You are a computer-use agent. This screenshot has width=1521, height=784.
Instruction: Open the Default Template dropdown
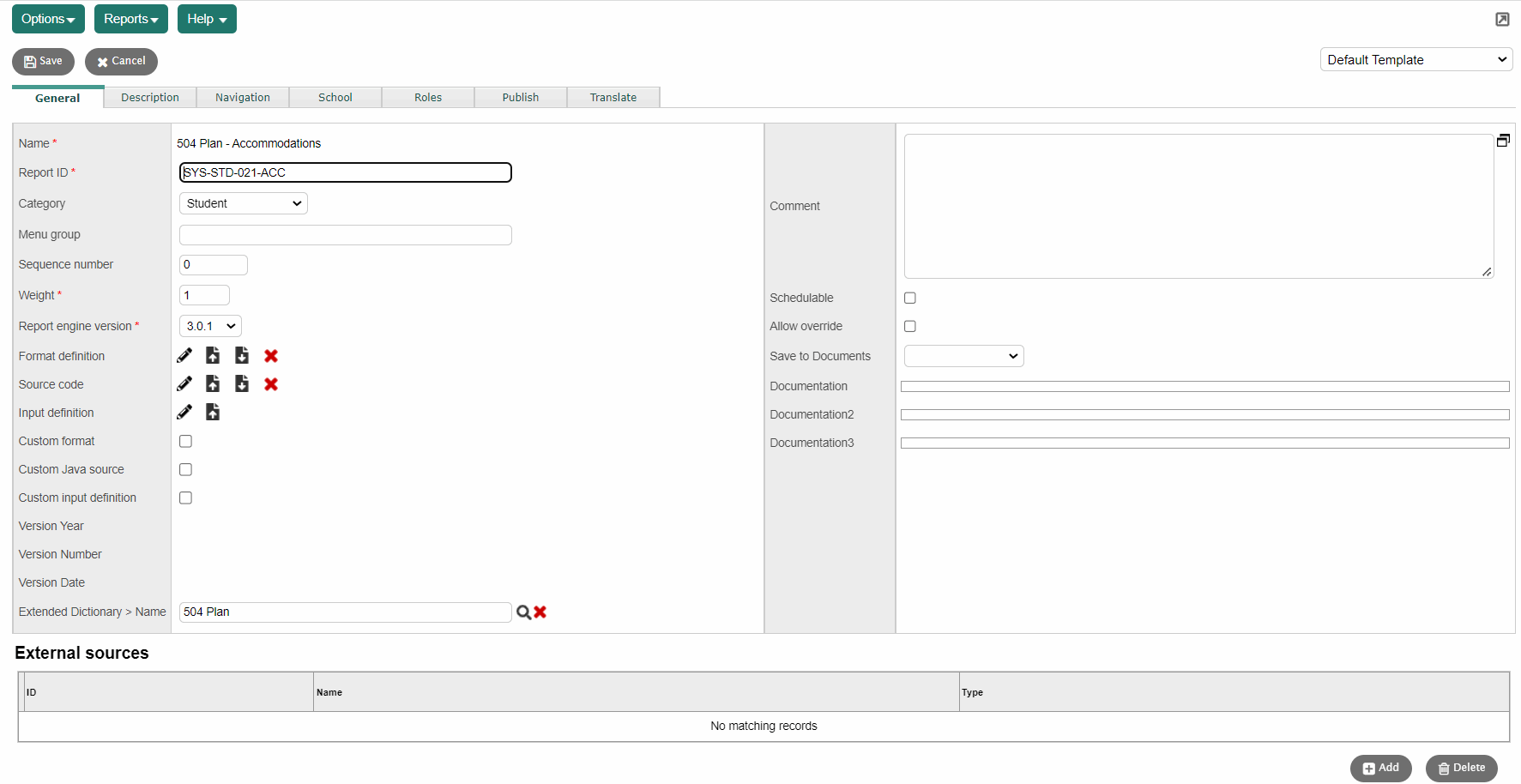coord(1415,60)
